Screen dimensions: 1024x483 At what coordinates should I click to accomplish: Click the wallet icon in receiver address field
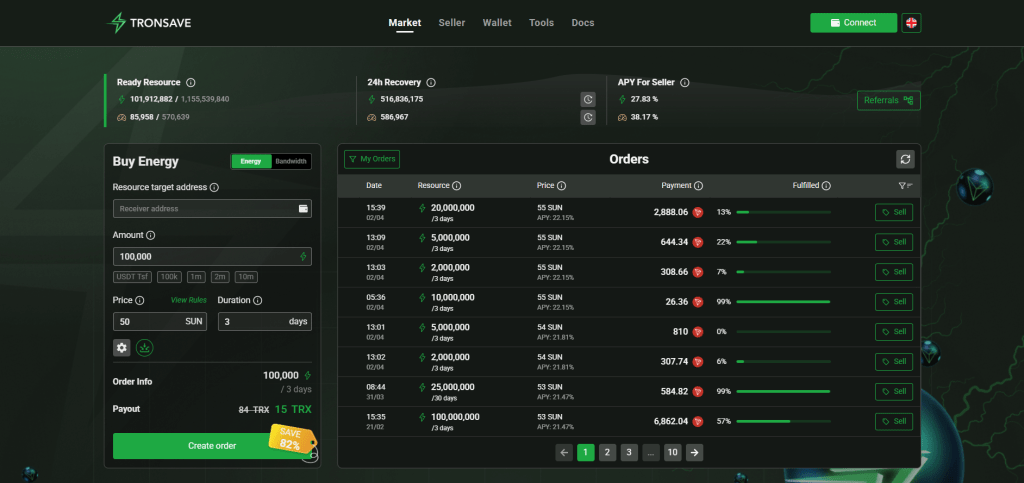(303, 208)
